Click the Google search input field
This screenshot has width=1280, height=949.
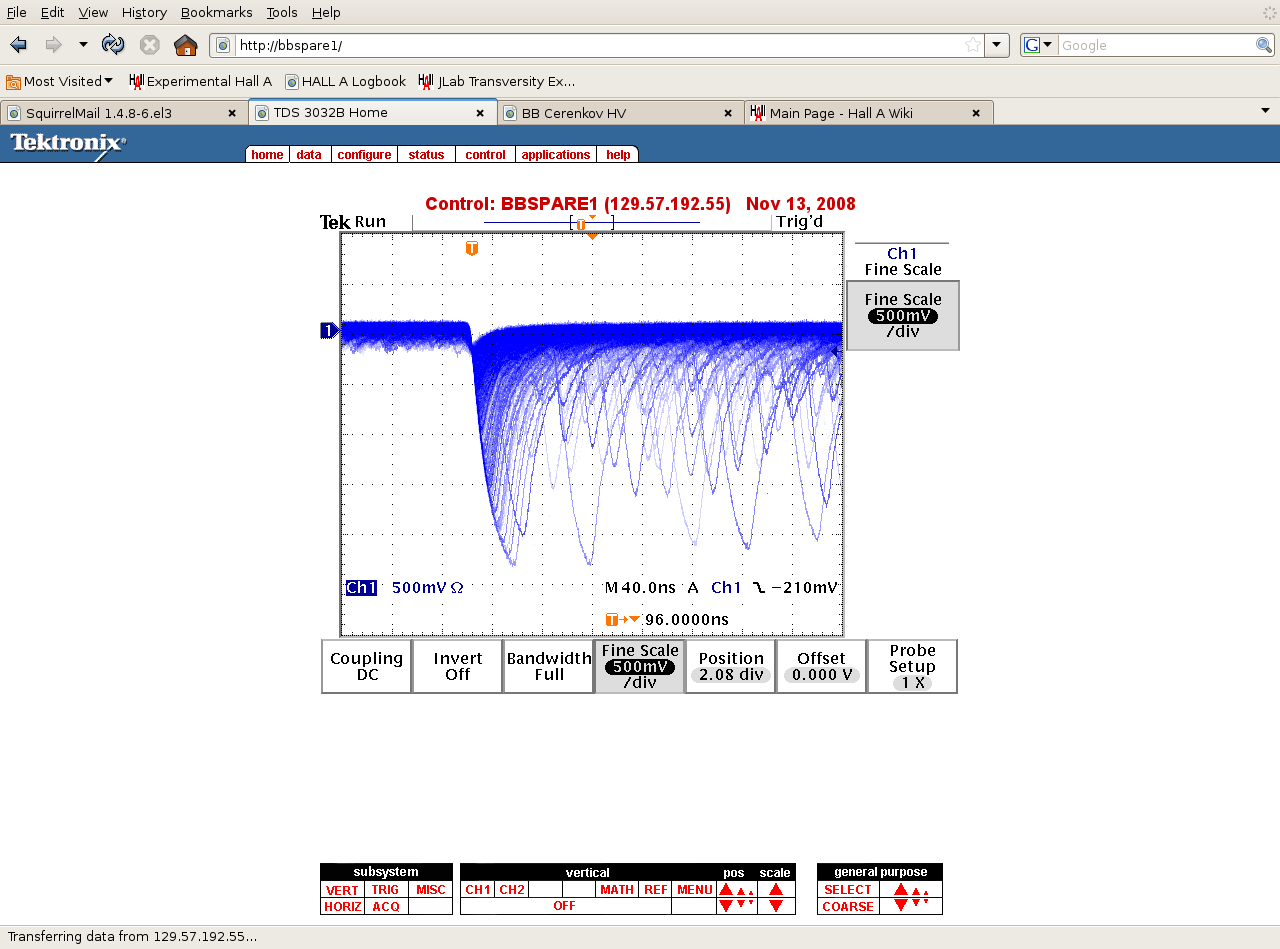pos(1156,45)
